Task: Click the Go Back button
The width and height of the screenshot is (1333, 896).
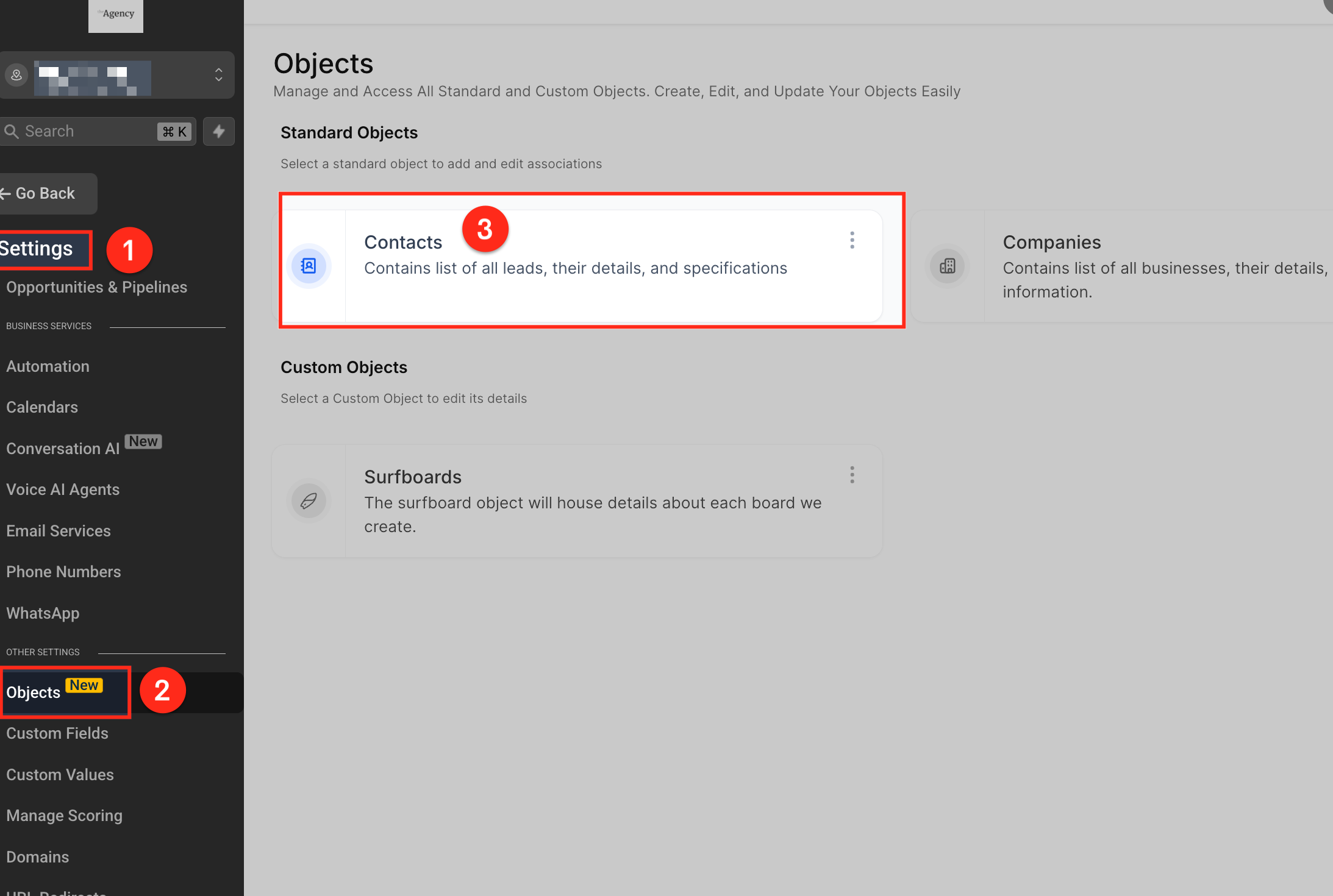Action: [45, 193]
